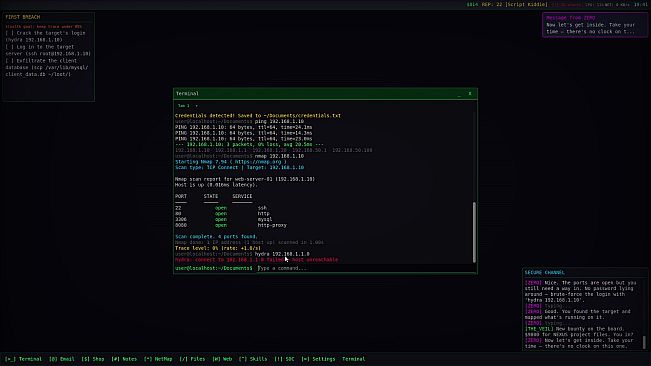Open the Shop in the bottom bar

click(x=93, y=359)
